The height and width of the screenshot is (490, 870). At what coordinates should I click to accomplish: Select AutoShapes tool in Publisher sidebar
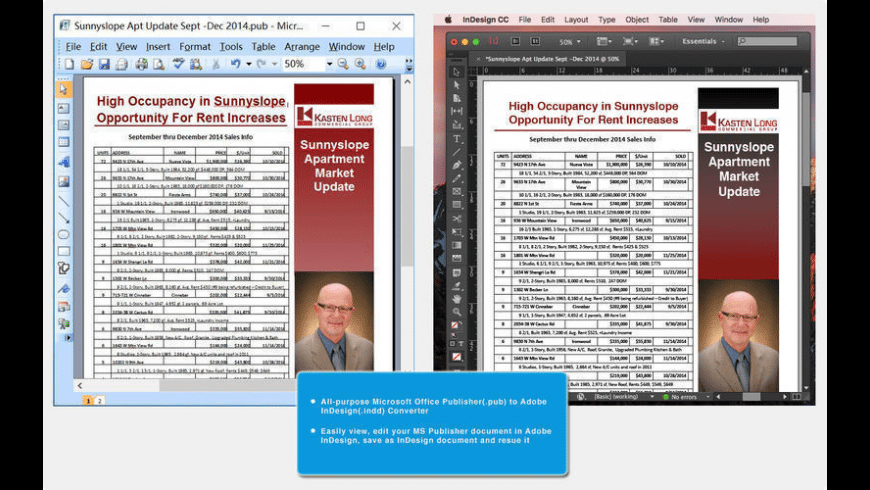tap(64, 269)
